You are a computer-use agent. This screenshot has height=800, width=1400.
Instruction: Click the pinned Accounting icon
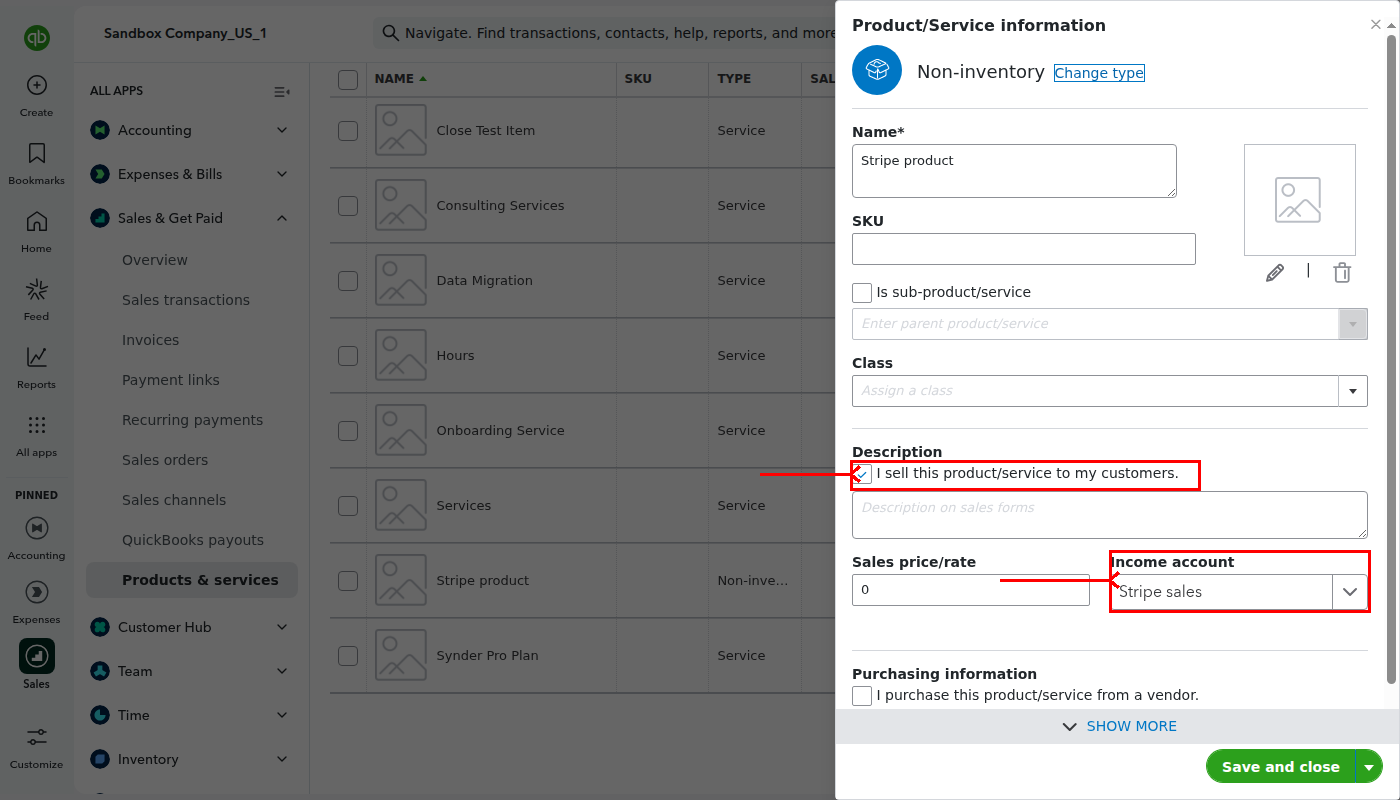click(37, 528)
